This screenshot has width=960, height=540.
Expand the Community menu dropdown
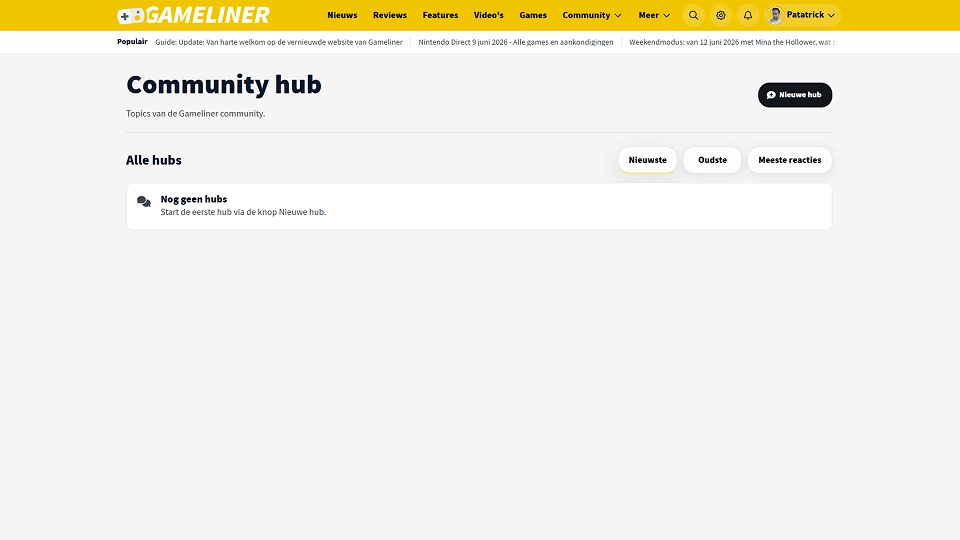click(591, 15)
